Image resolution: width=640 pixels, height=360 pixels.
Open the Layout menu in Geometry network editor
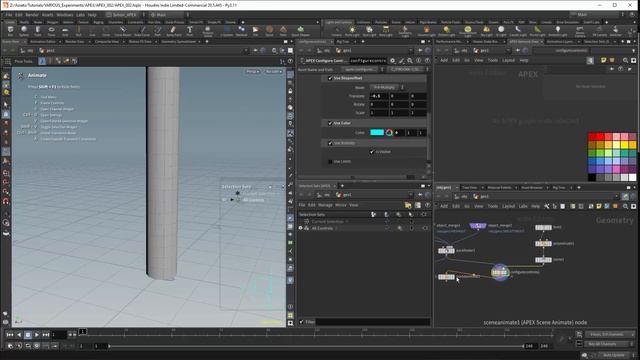[508, 207]
